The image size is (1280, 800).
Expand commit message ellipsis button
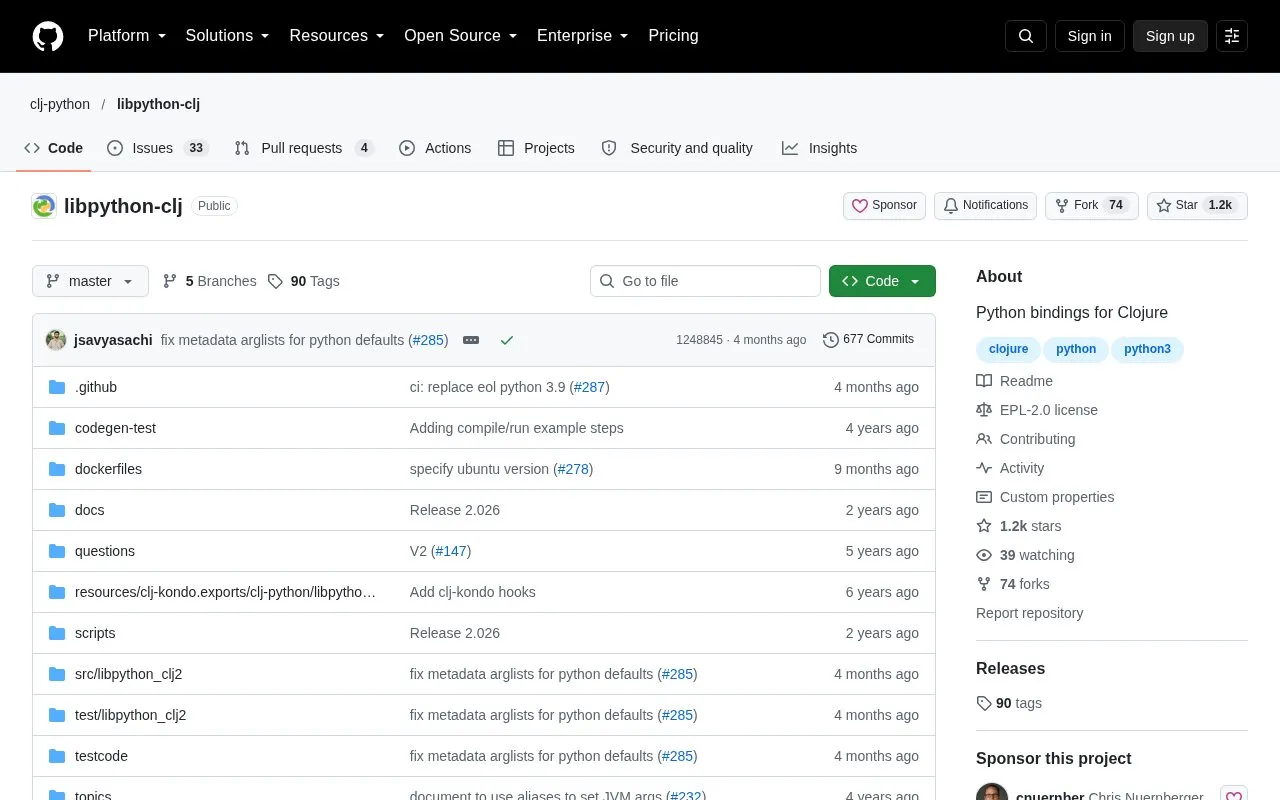471,340
